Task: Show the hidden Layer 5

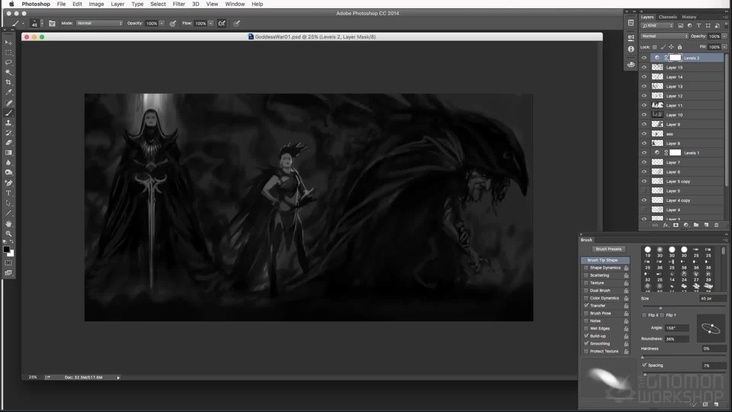Action: tap(644, 191)
